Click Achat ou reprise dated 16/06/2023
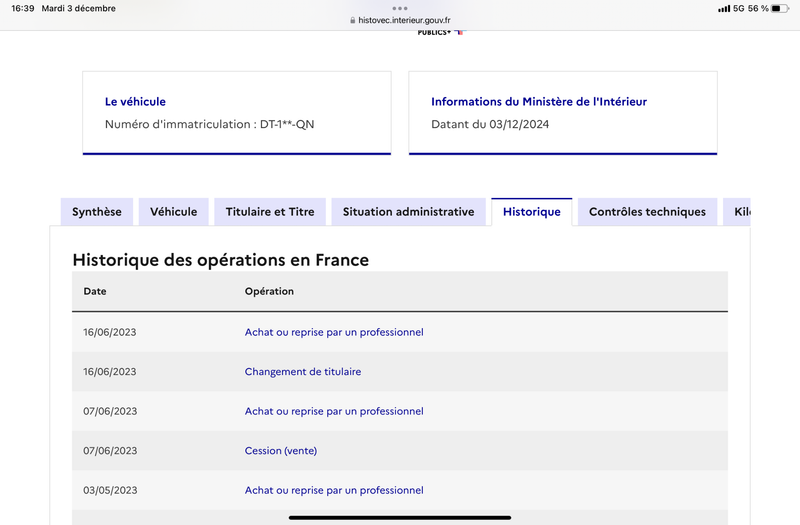Viewport: 800px width, 525px height. point(334,332)
